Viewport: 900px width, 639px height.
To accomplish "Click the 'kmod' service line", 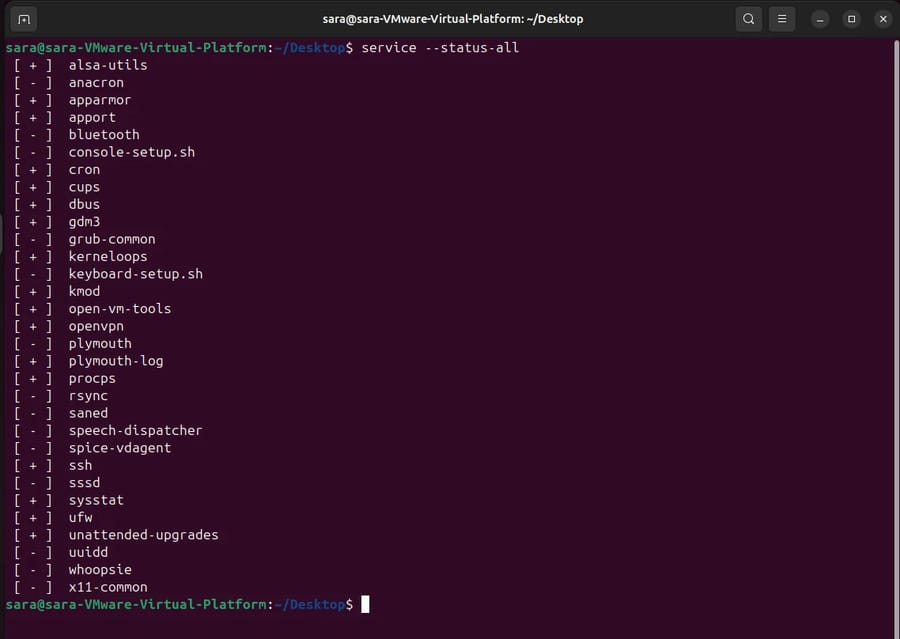I will click(57, 292).
